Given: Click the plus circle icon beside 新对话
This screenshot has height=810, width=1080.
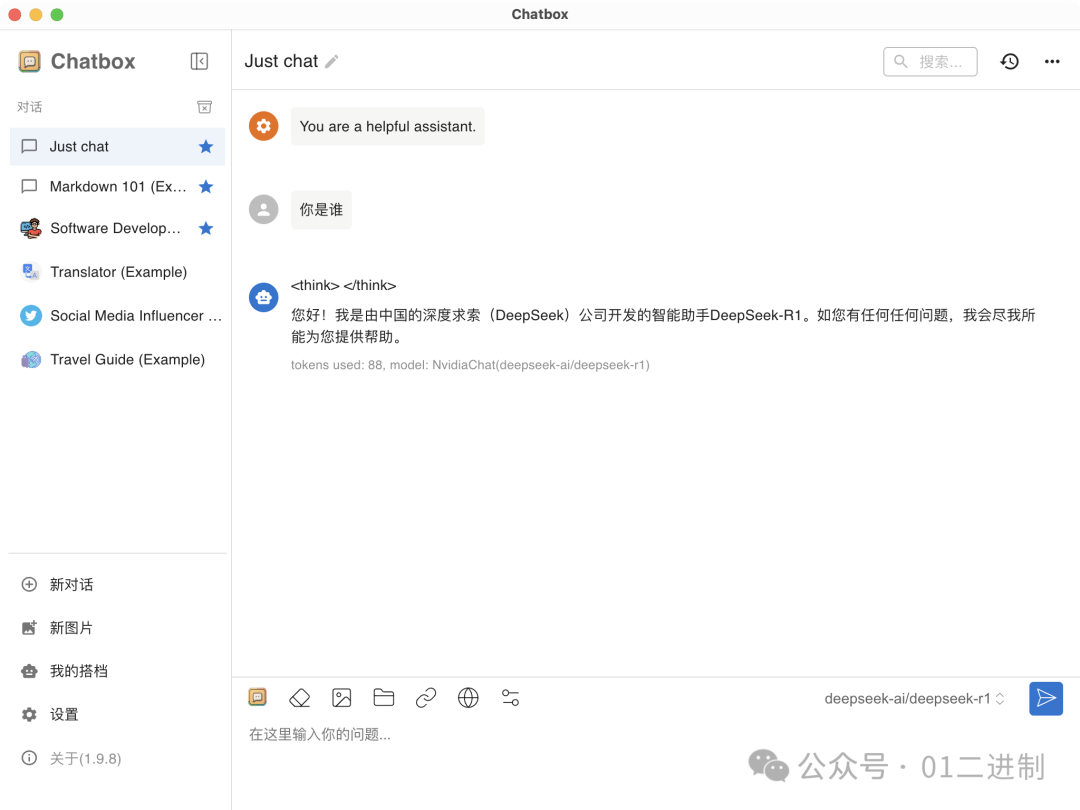Looking at the screenshot, I should point(29,585).
